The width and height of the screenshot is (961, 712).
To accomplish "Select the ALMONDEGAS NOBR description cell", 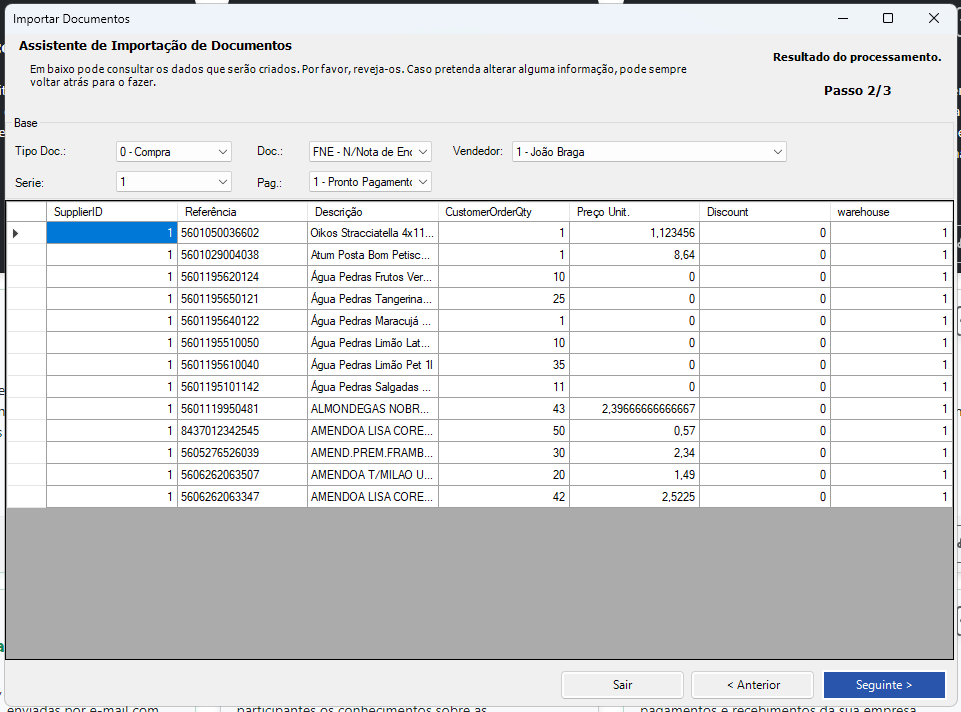I will coord(372,409).
